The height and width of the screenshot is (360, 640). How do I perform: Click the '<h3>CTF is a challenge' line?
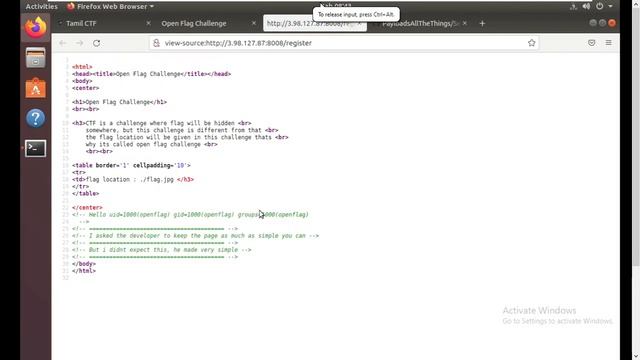(162, 123)
